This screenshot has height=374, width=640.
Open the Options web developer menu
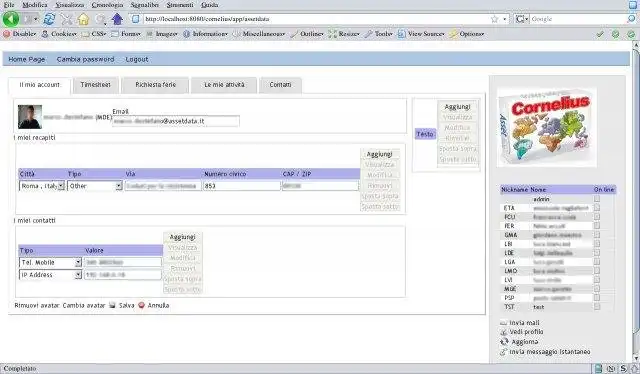[x=467, y=34]
